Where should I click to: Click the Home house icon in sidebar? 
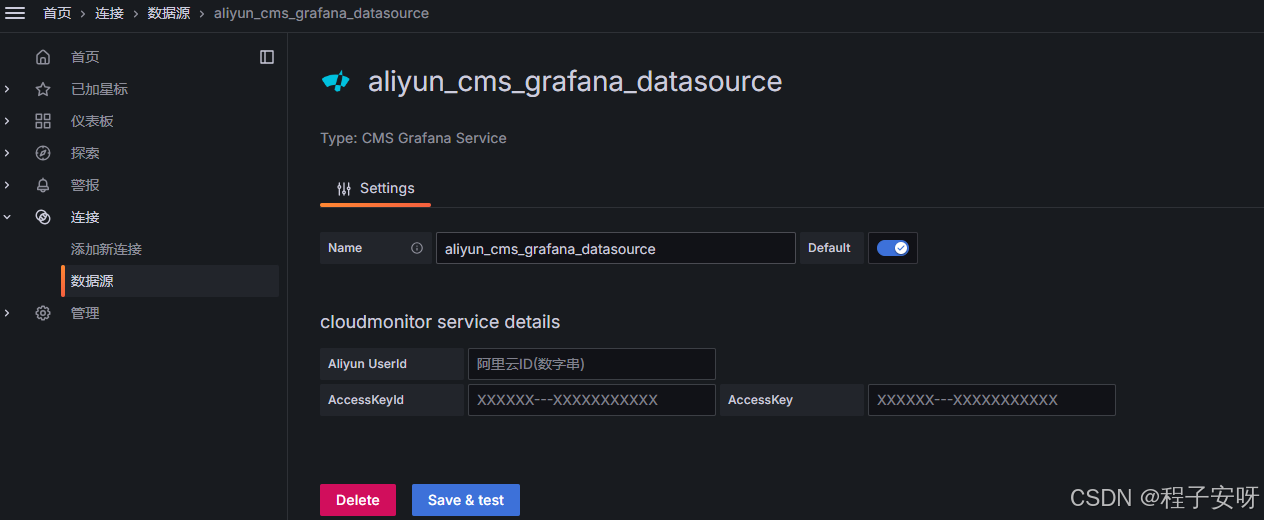point(43,57)
